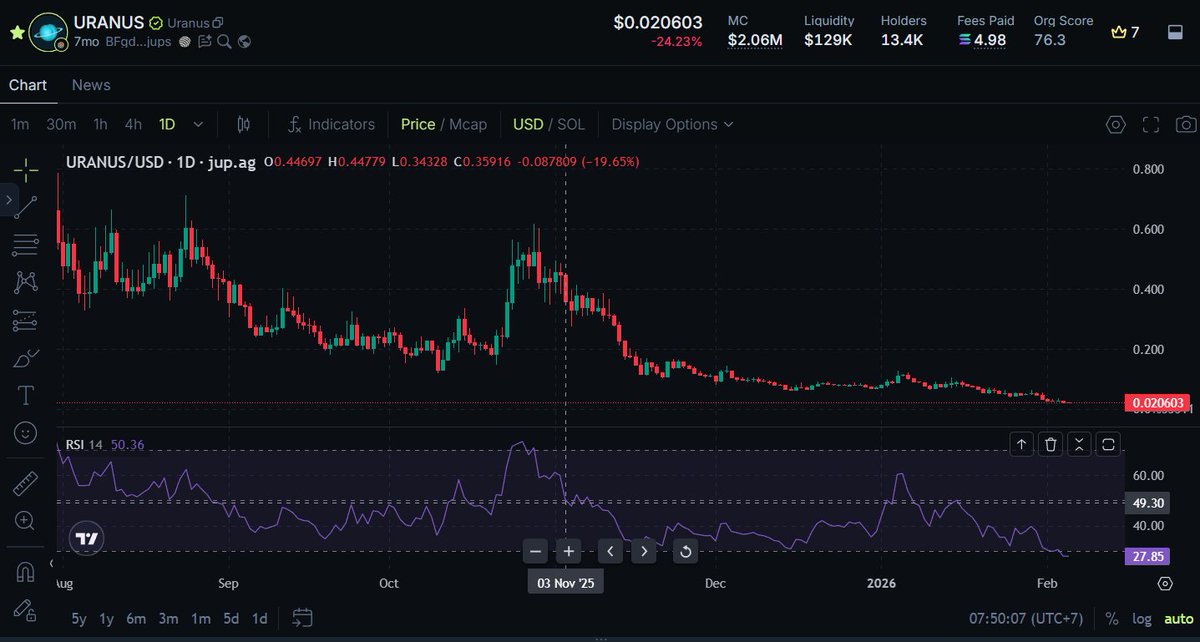Open the go-to-date calendar icon
Viewport: 1200px width, 642px height.
pyautogui.click(x=303, y=618)
